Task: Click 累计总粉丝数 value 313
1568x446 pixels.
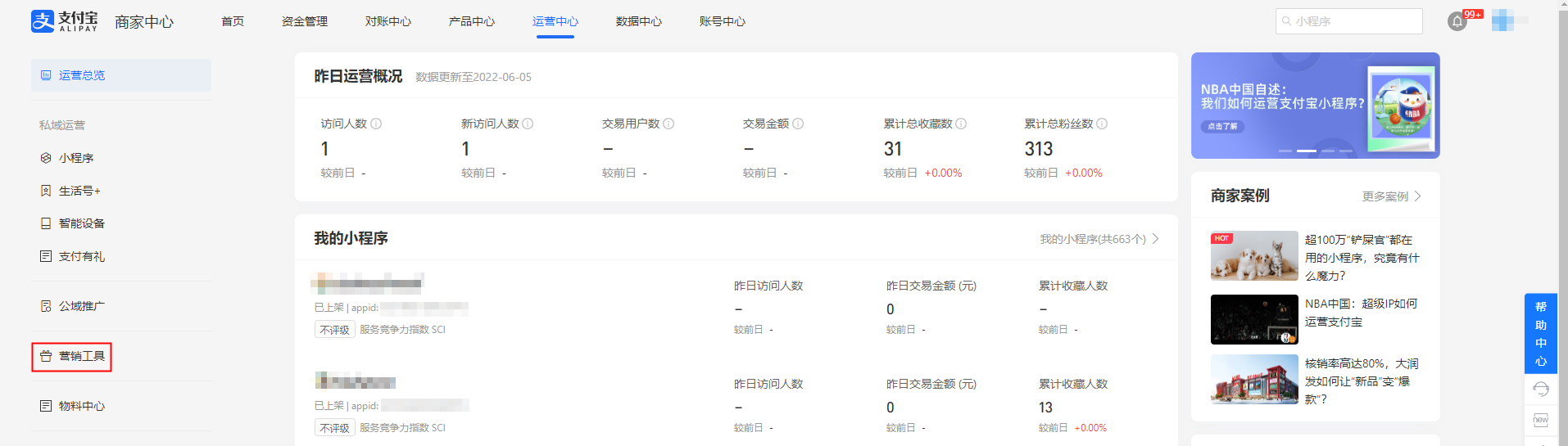Action: pyautogui.click(x=1039, y=149)
